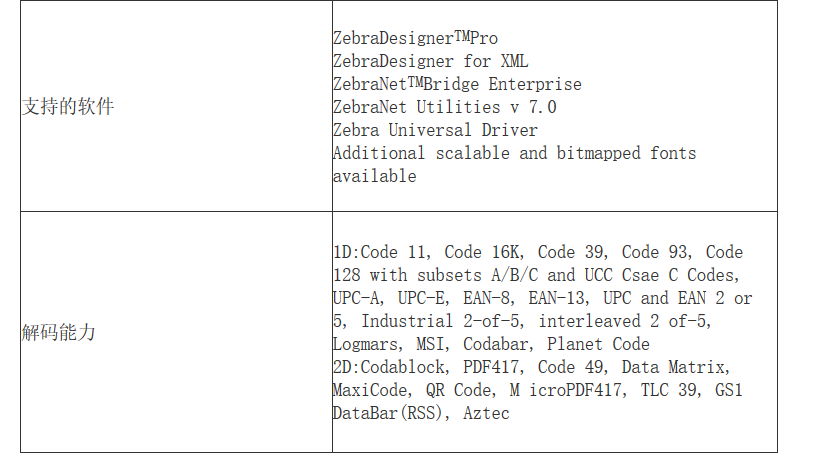Click EAN-13 in the barcode list
Image resolution: width=823 pixels, height=458 pixels.
559,298
